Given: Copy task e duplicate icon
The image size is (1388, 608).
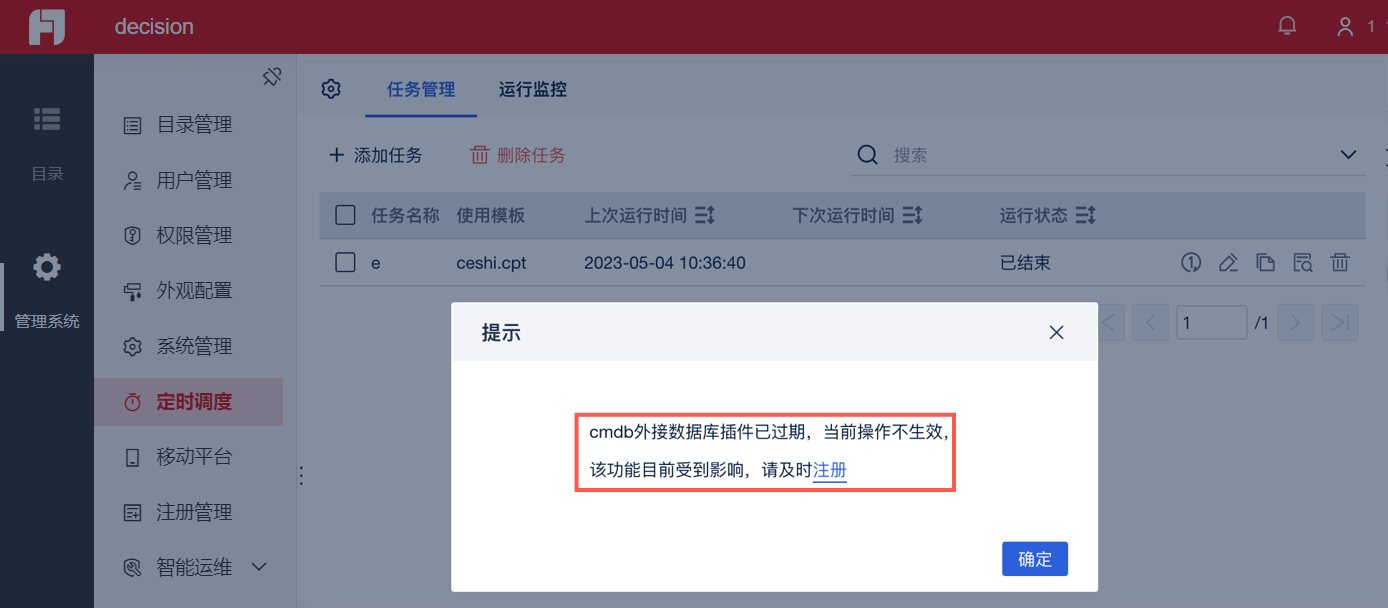Looking at the screenshot, I should coord(1265,263).
